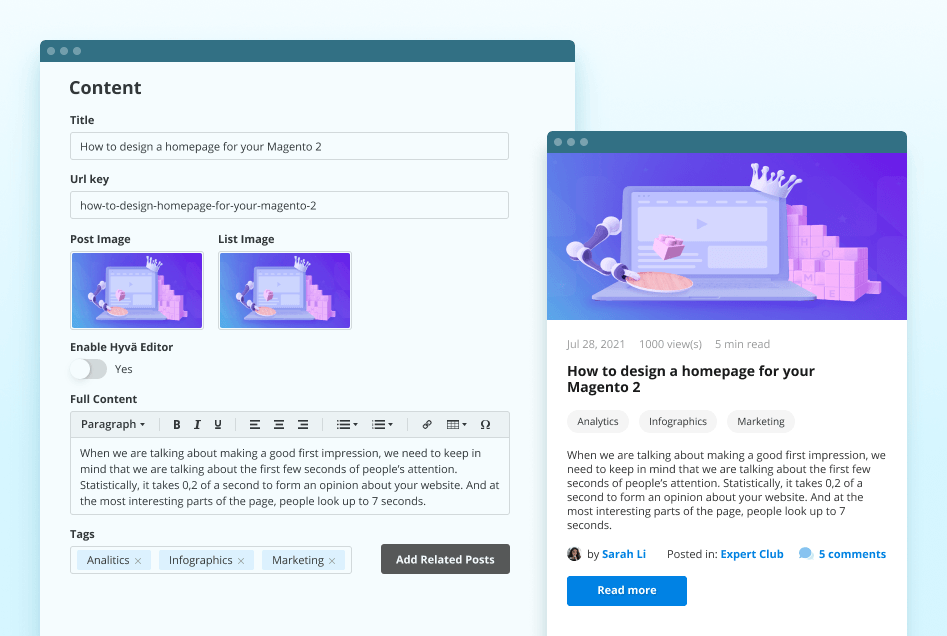Remove the Marketing tag
This screenshot has height=636, width=947.
click(331, 559)
